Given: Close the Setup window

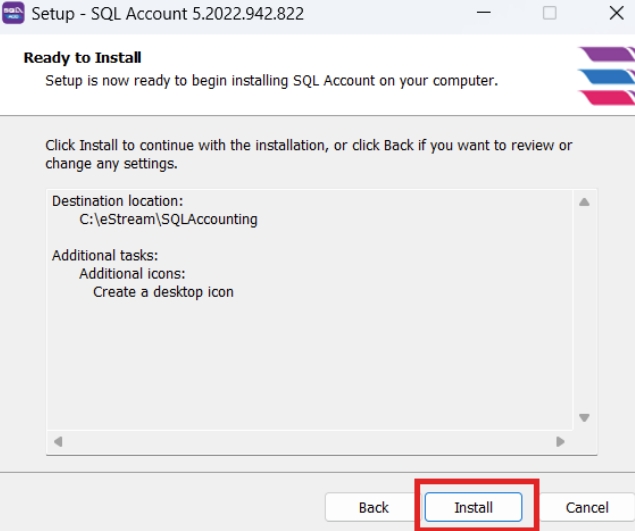Looking at the screenshot, I should coord(616,14).
